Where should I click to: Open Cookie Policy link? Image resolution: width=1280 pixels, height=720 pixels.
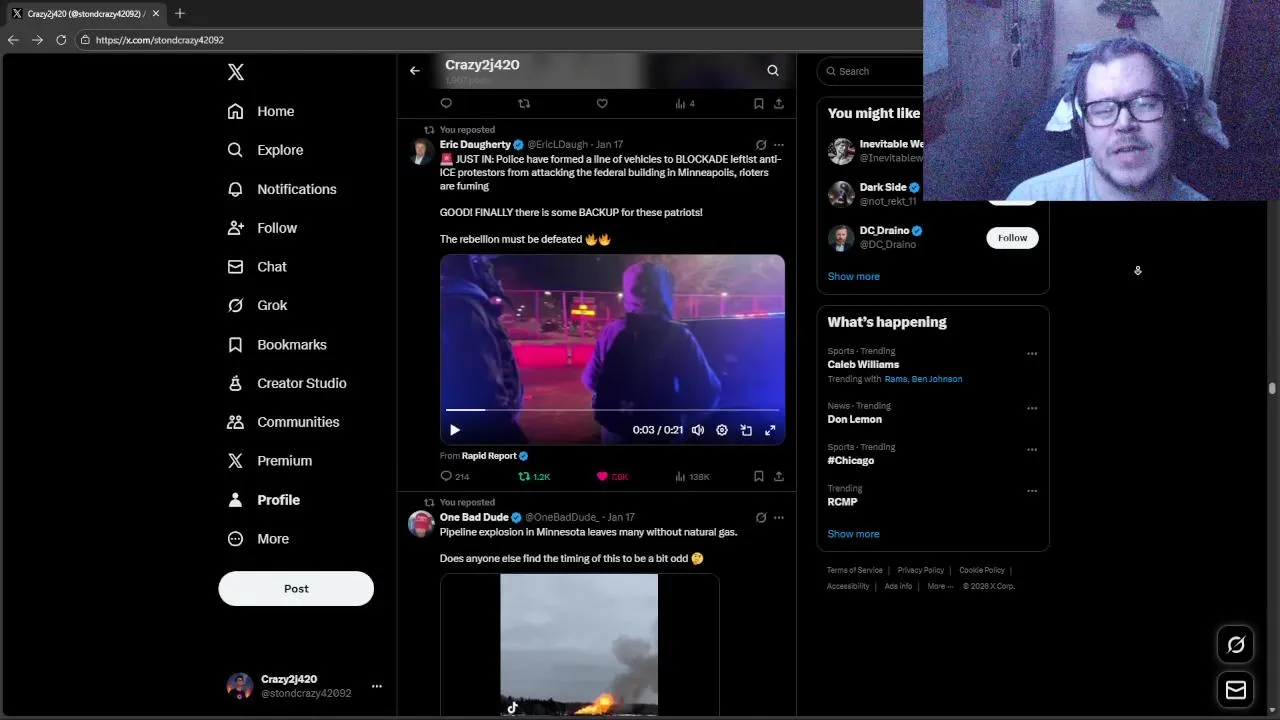coord(982,570)
